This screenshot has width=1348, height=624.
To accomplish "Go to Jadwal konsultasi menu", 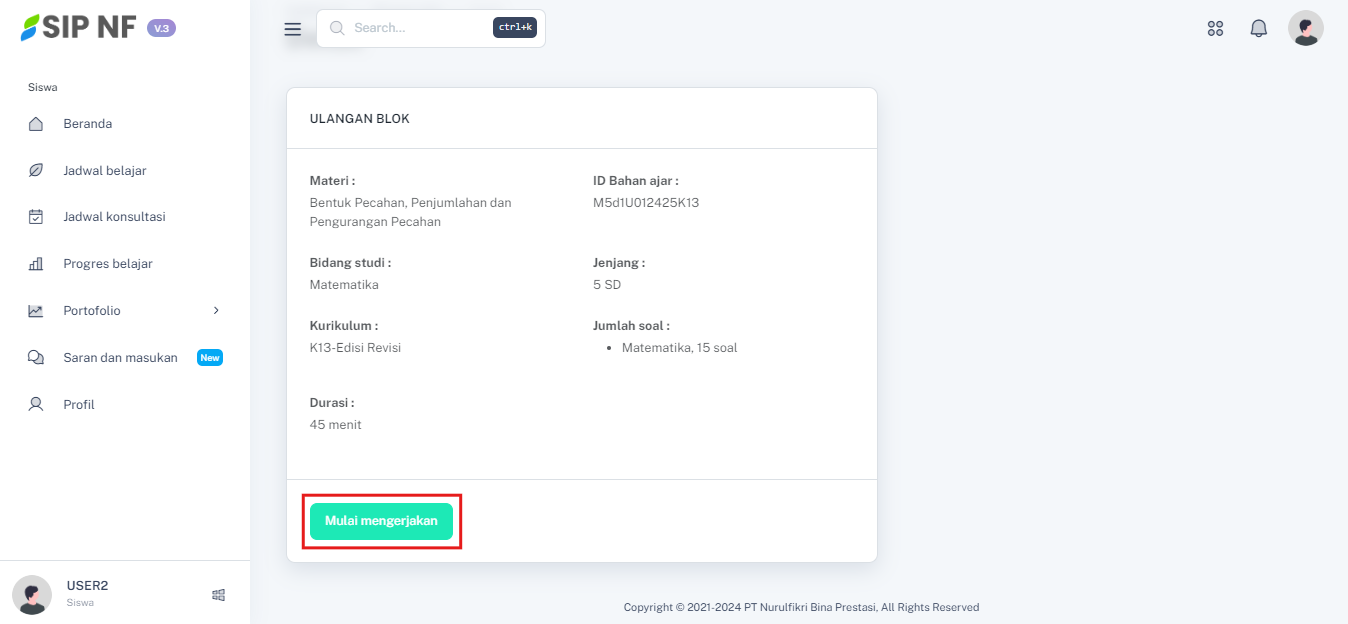I will [x=114, y=217].
